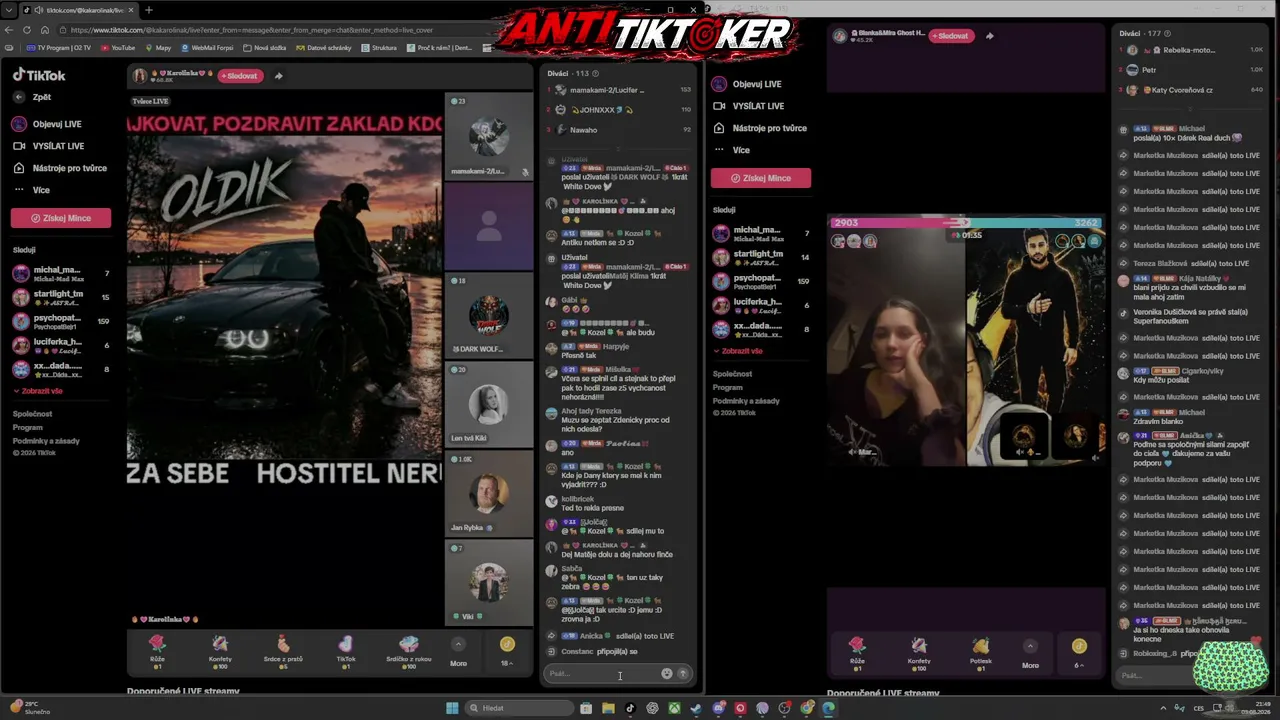The width and height of the screenshot is (1280, 720).
Task: Click send arrow in left chat input
Action: [x=683, y=673]
